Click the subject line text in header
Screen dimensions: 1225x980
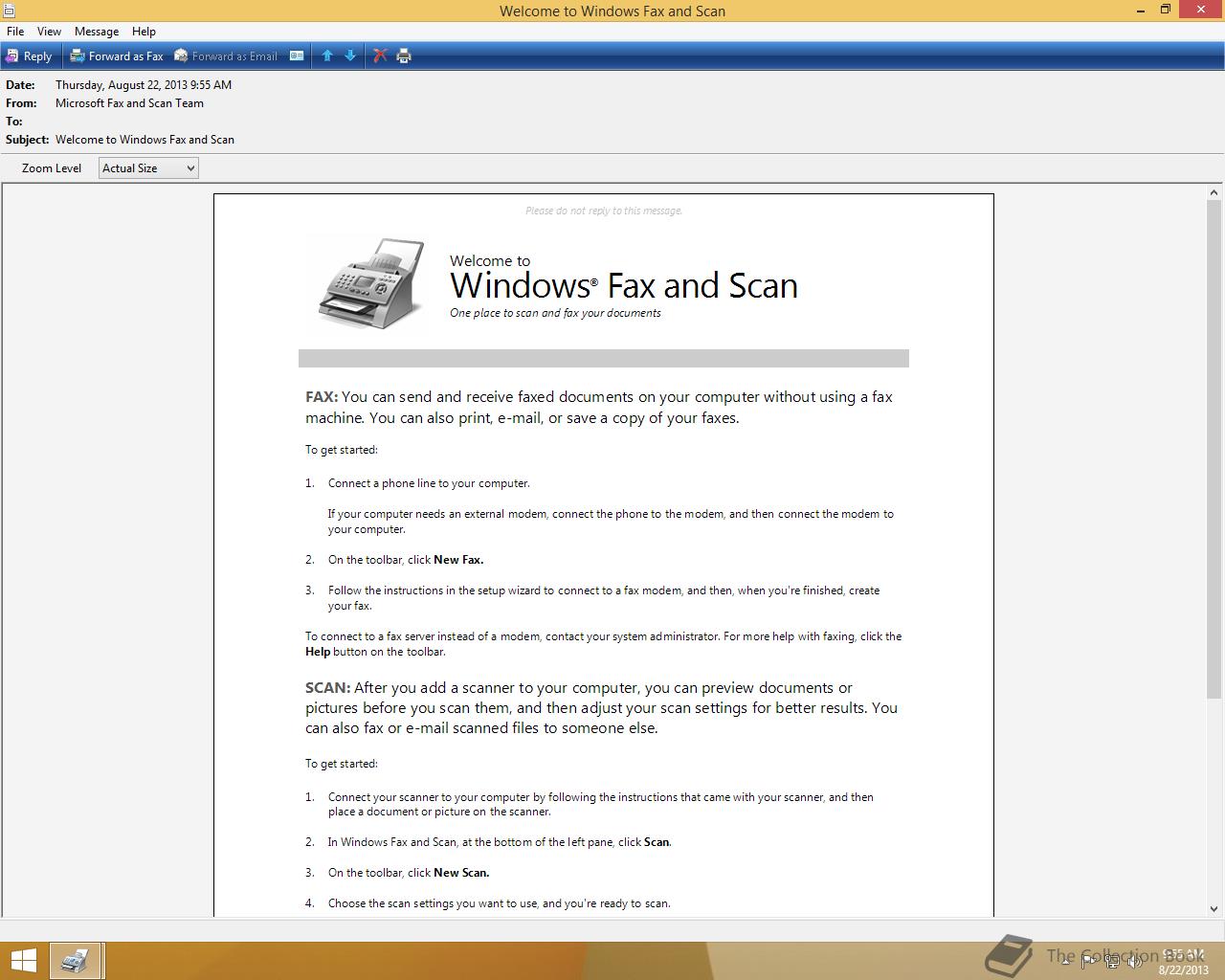pos(145,140)
